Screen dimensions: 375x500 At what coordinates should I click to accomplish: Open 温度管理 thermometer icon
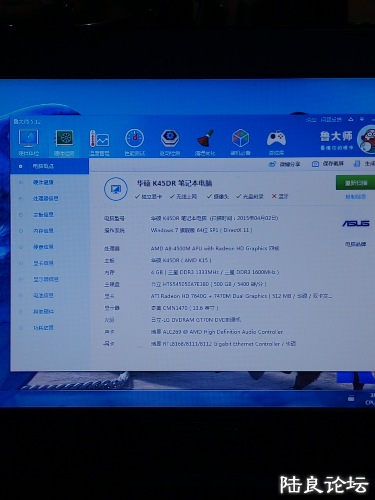point(99,139)
